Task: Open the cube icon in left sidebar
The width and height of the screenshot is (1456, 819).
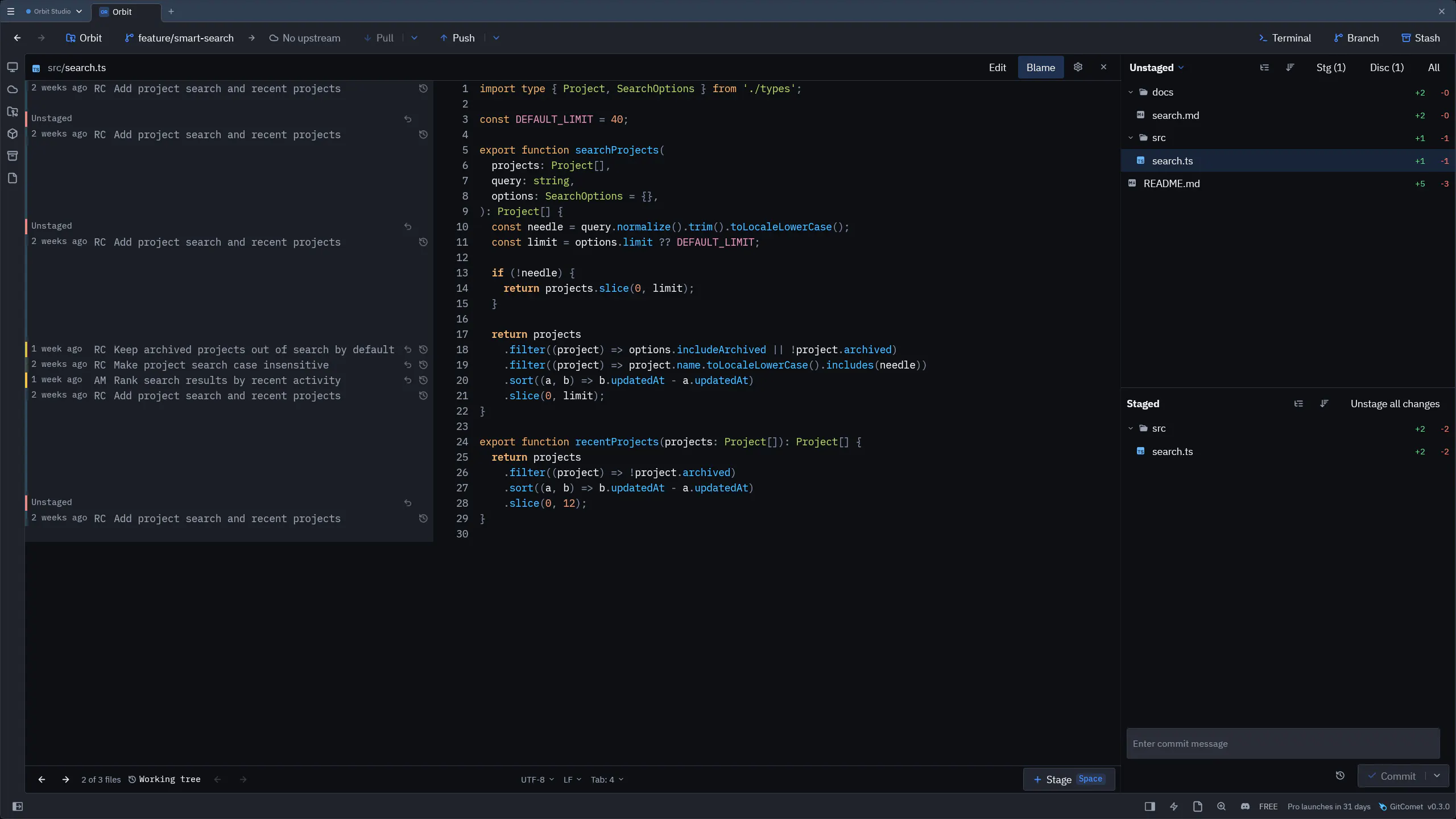Action: click(13, 134)
